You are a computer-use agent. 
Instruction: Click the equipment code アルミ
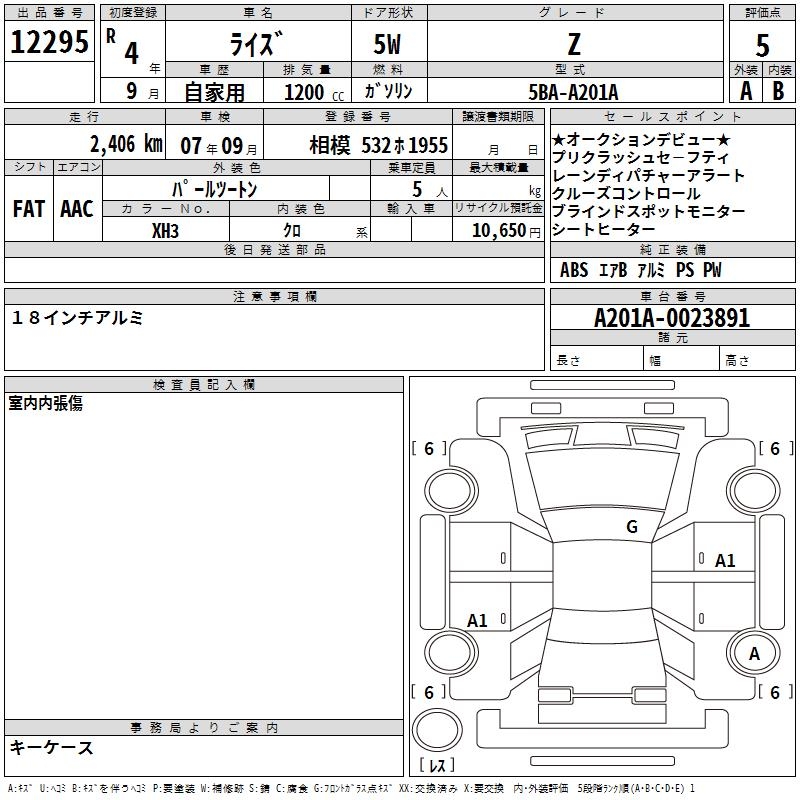point(652,270)
